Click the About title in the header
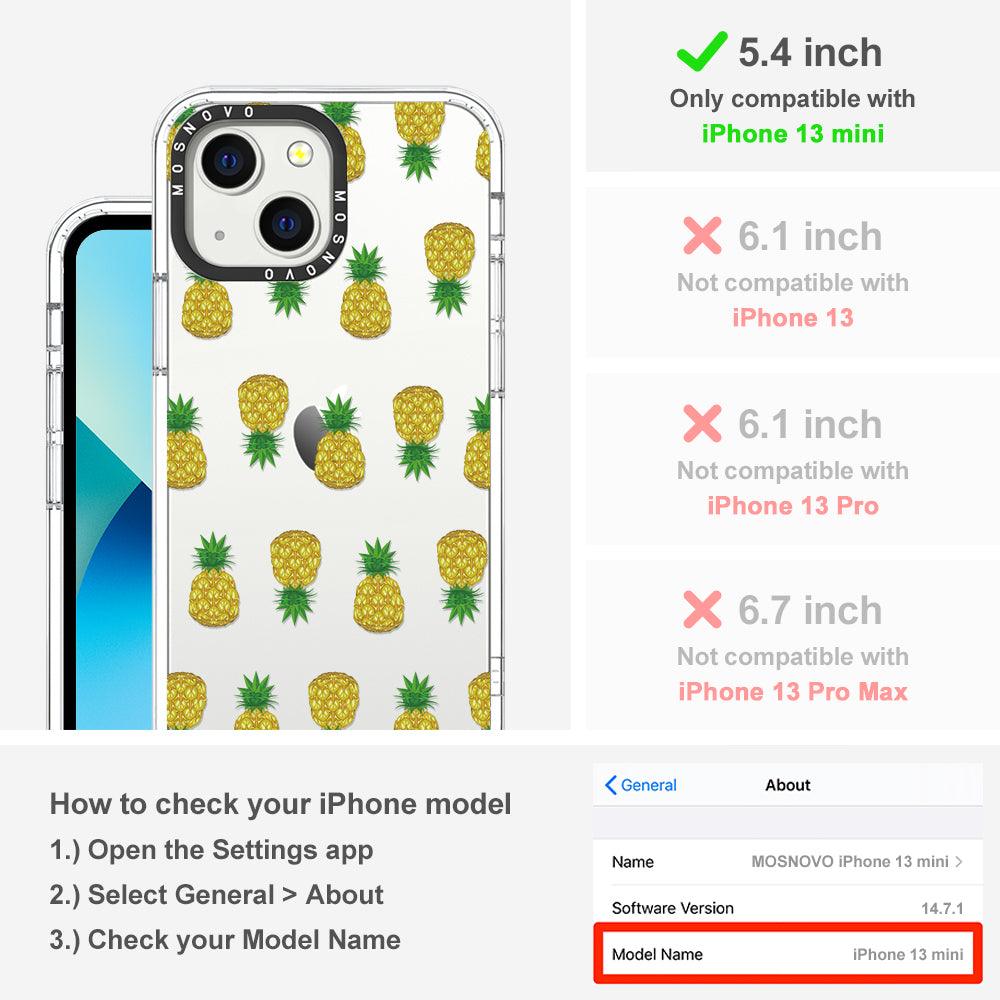The image size is (1000, 1000). [x=788, y=785]
